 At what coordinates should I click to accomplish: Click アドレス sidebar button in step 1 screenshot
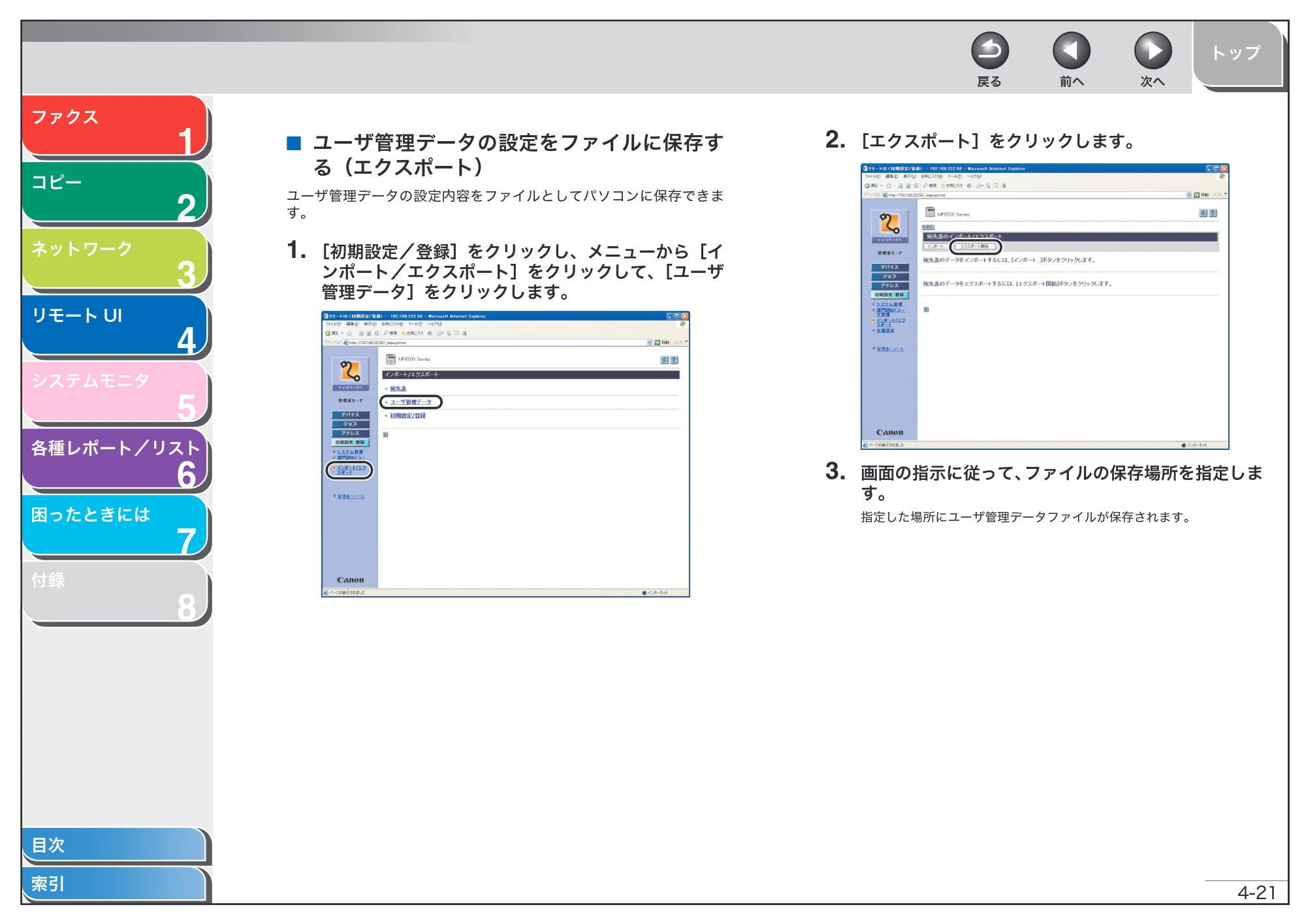point(350,433)
